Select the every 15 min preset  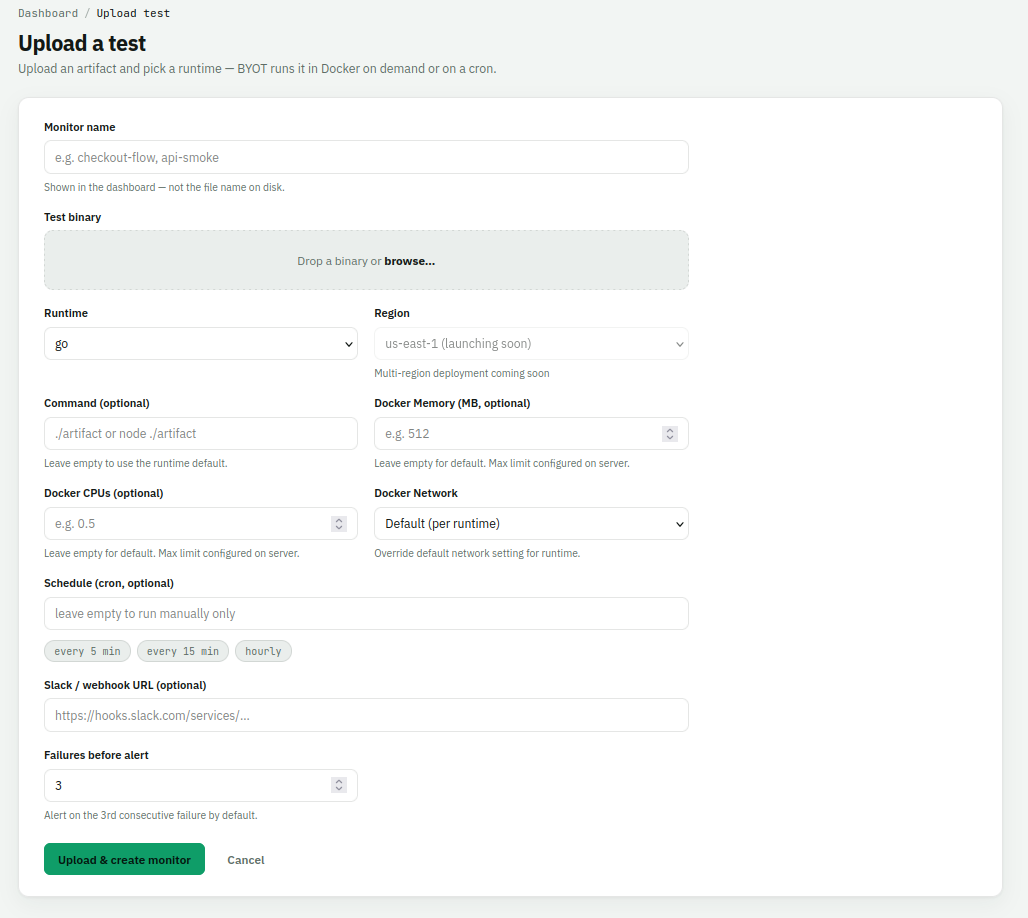coord(183,651)
